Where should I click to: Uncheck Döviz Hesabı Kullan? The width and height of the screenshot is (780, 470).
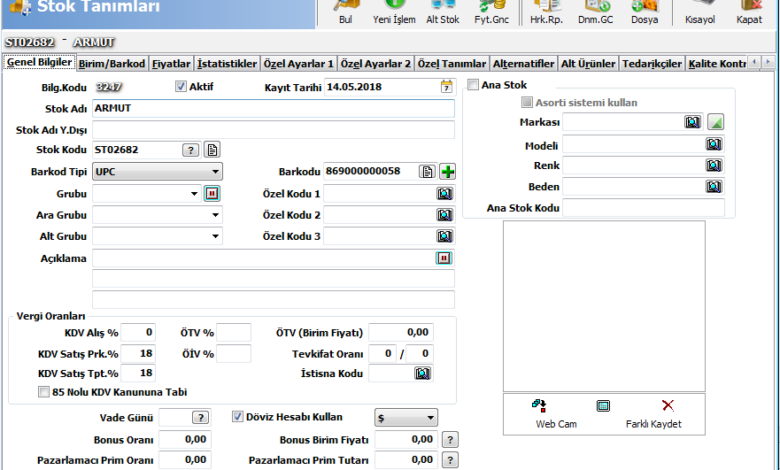238,416
